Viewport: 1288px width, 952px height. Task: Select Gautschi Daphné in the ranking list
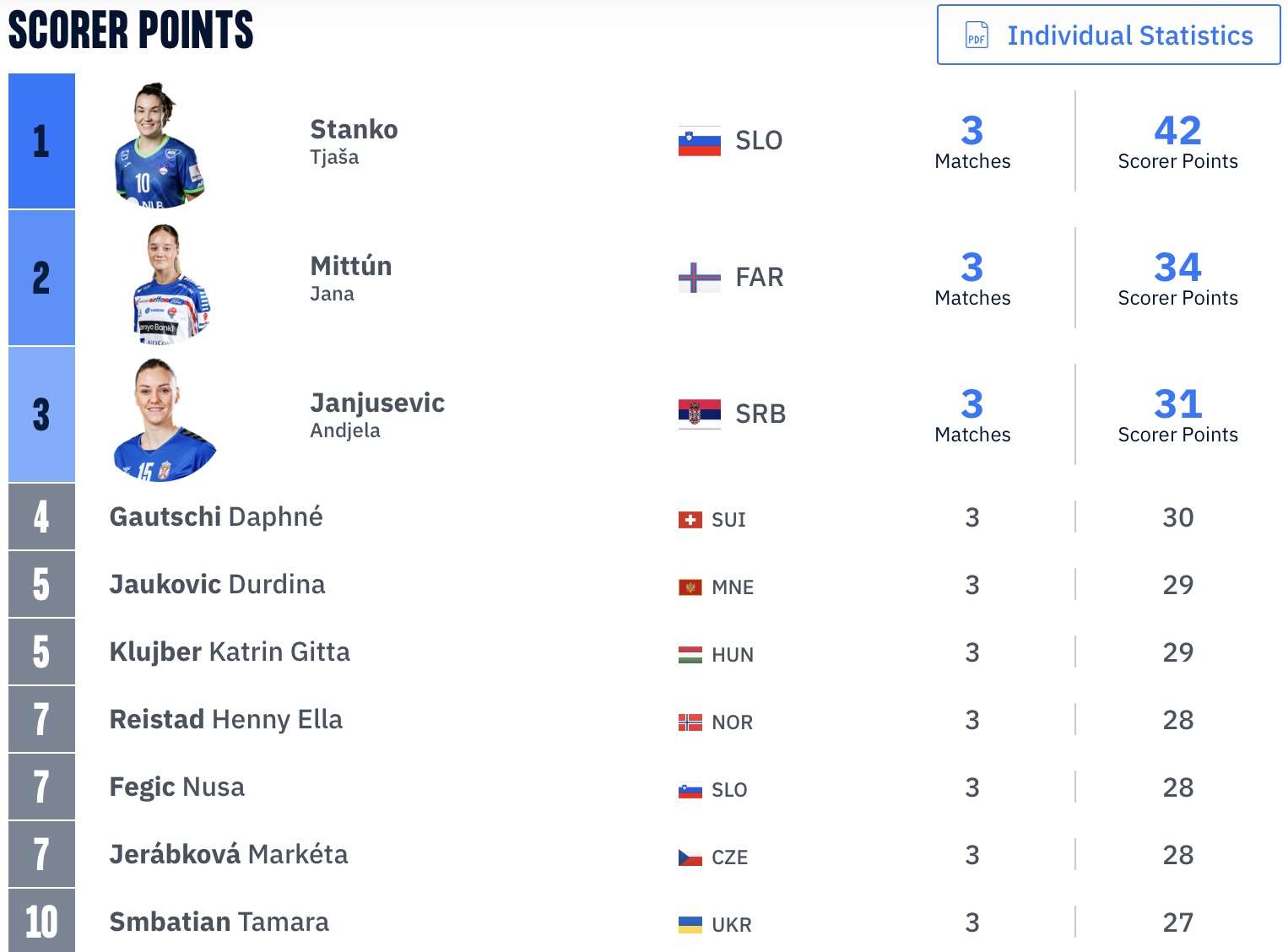point(216,517)
